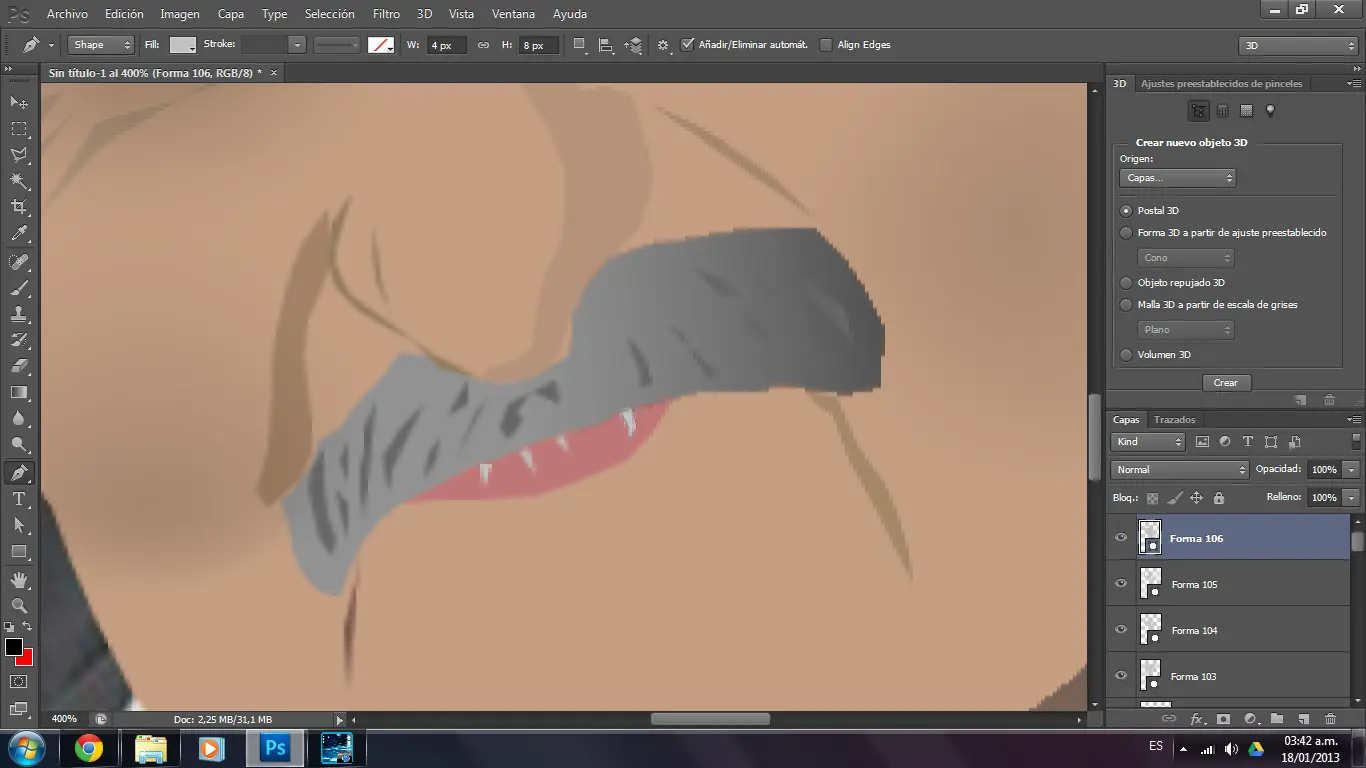The width and height of the screenshot is (1366, 768).
Task: Select the Eraser tool
Action: click(19, 366)
